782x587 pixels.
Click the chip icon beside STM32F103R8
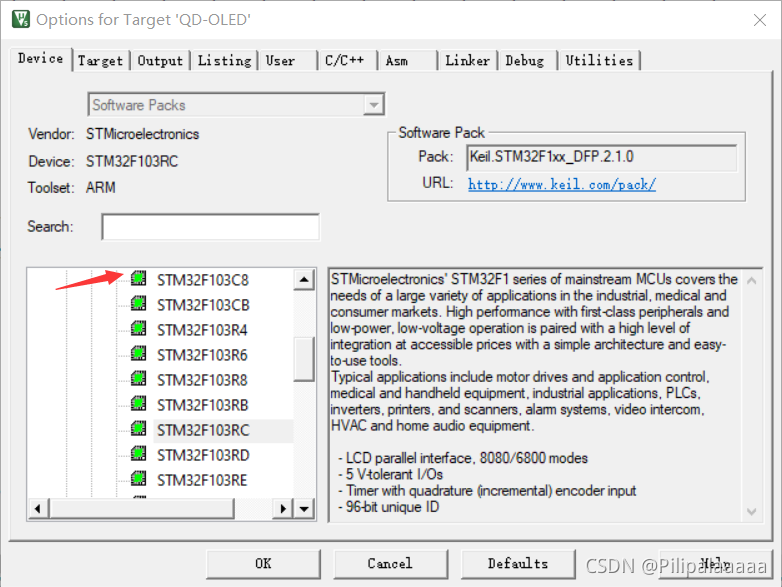pyautogui.click(x=139, y=379)
